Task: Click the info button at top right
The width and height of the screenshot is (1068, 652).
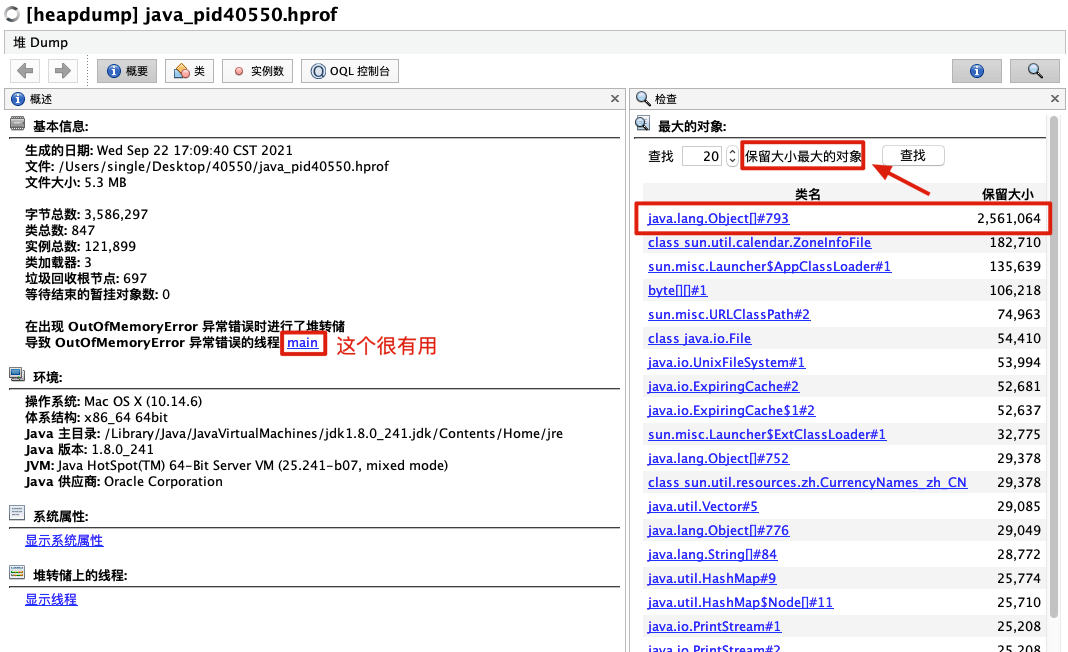Action: tap(977, 71)
